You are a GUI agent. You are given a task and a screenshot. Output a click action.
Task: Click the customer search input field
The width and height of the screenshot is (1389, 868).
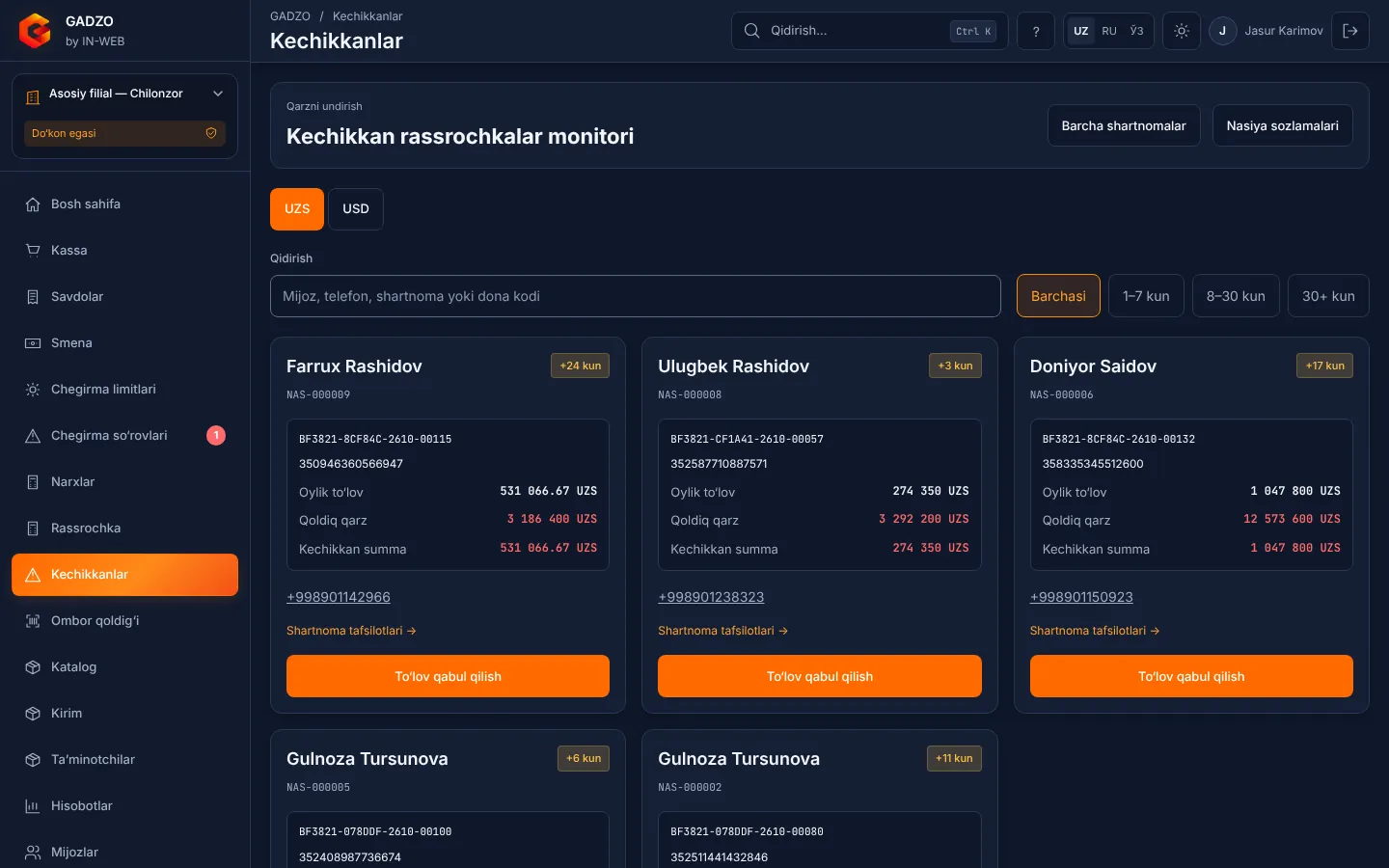pos(636,296)
